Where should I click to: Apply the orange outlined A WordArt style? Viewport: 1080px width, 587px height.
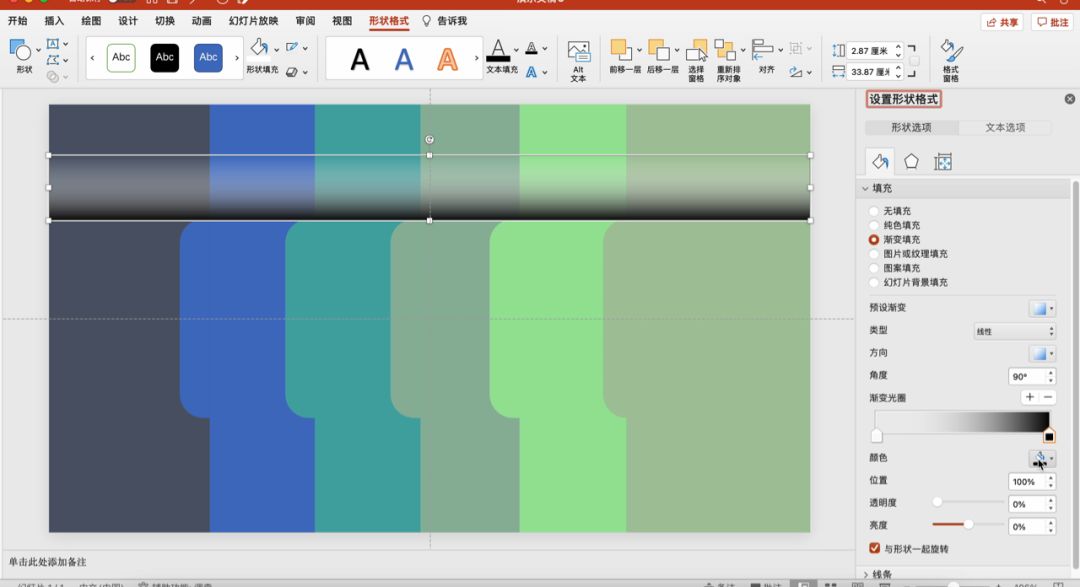448,60
